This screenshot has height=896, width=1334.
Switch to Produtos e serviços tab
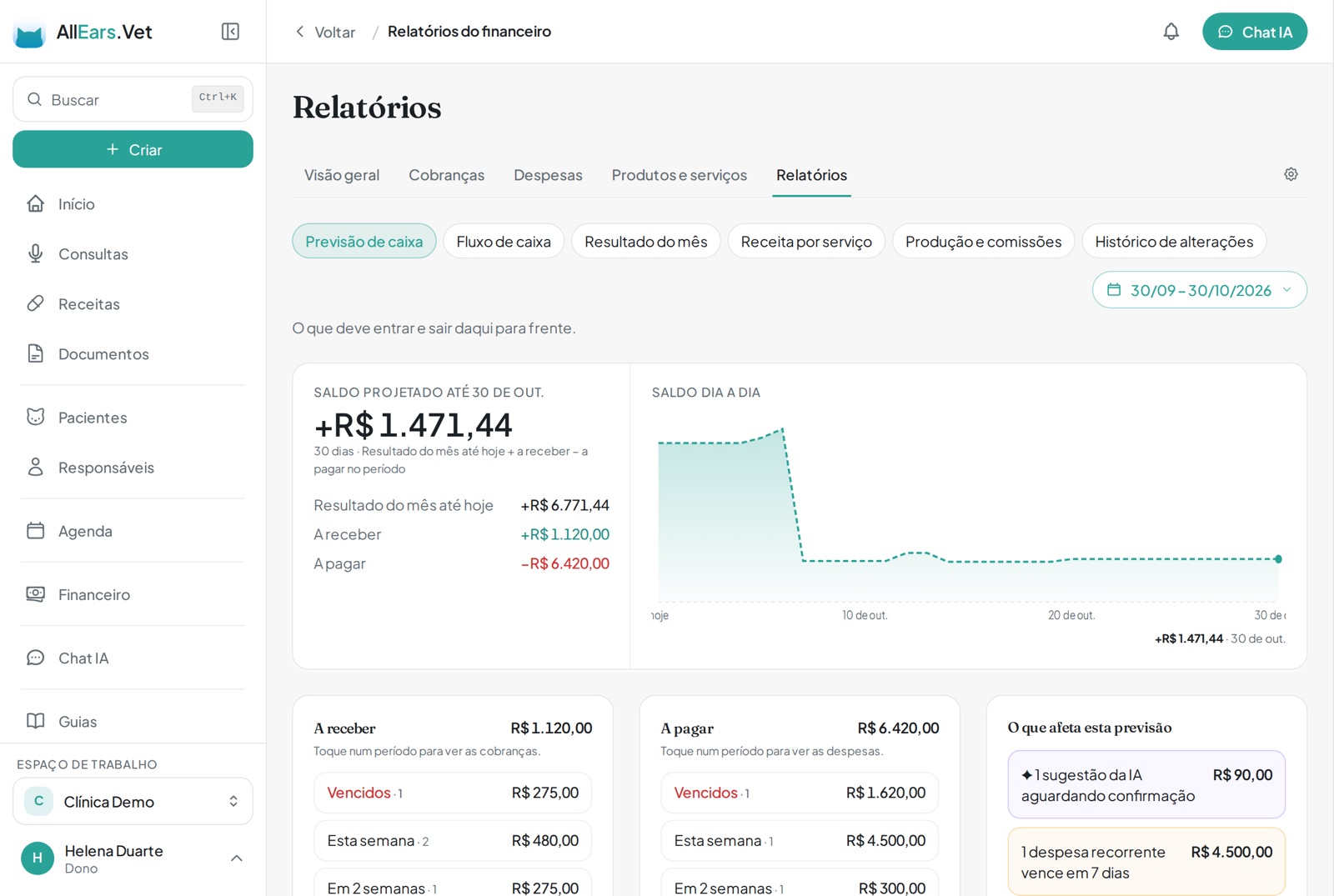point(680,175)
